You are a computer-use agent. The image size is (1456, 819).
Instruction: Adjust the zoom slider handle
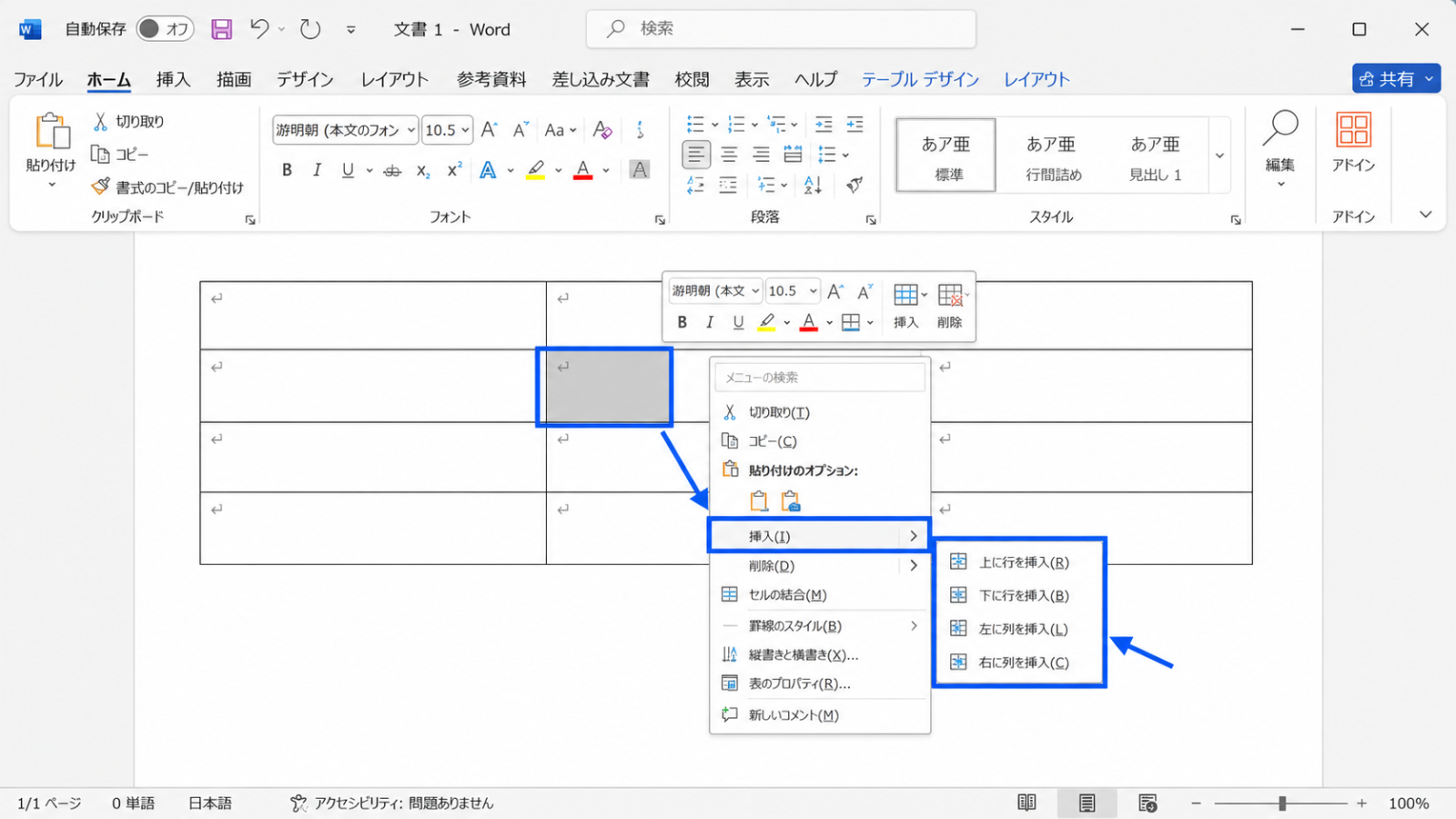pos(1282,803)
